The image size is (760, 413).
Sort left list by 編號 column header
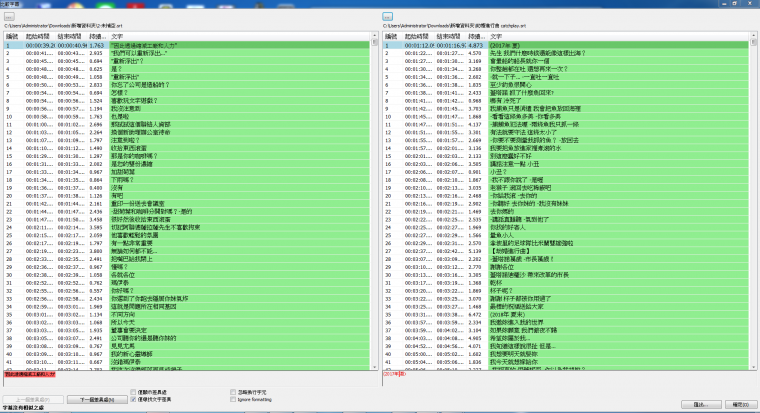point(14,37)
